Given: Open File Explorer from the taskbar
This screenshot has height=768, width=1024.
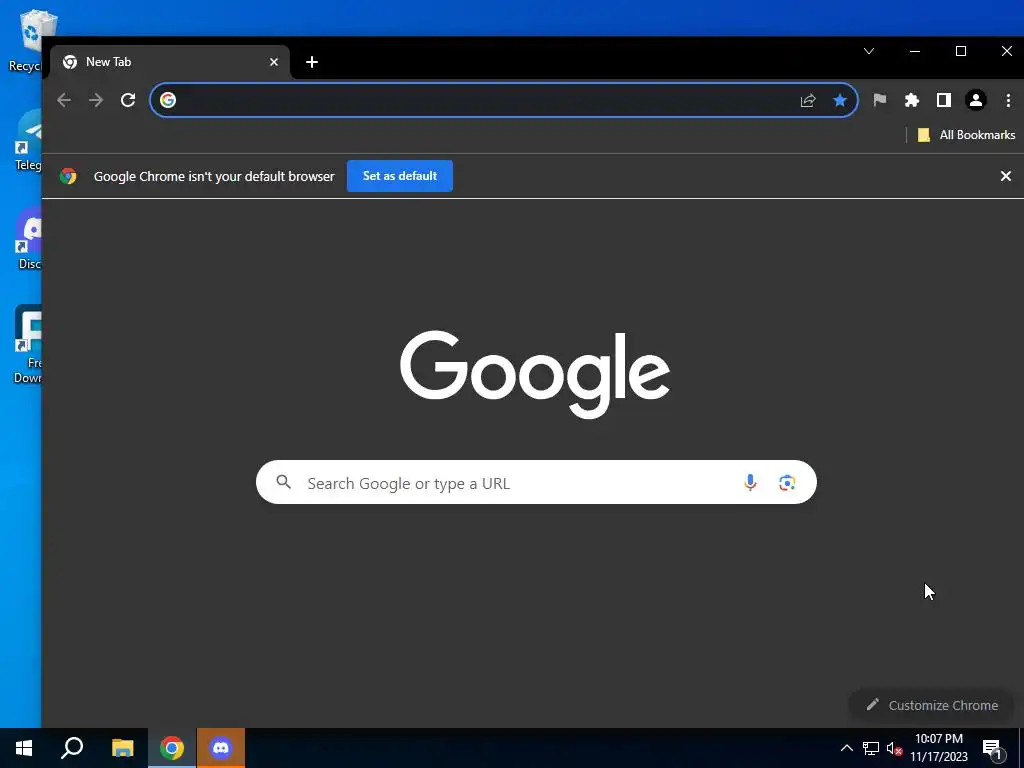Looking at the screenshot, I should point(122,748).
